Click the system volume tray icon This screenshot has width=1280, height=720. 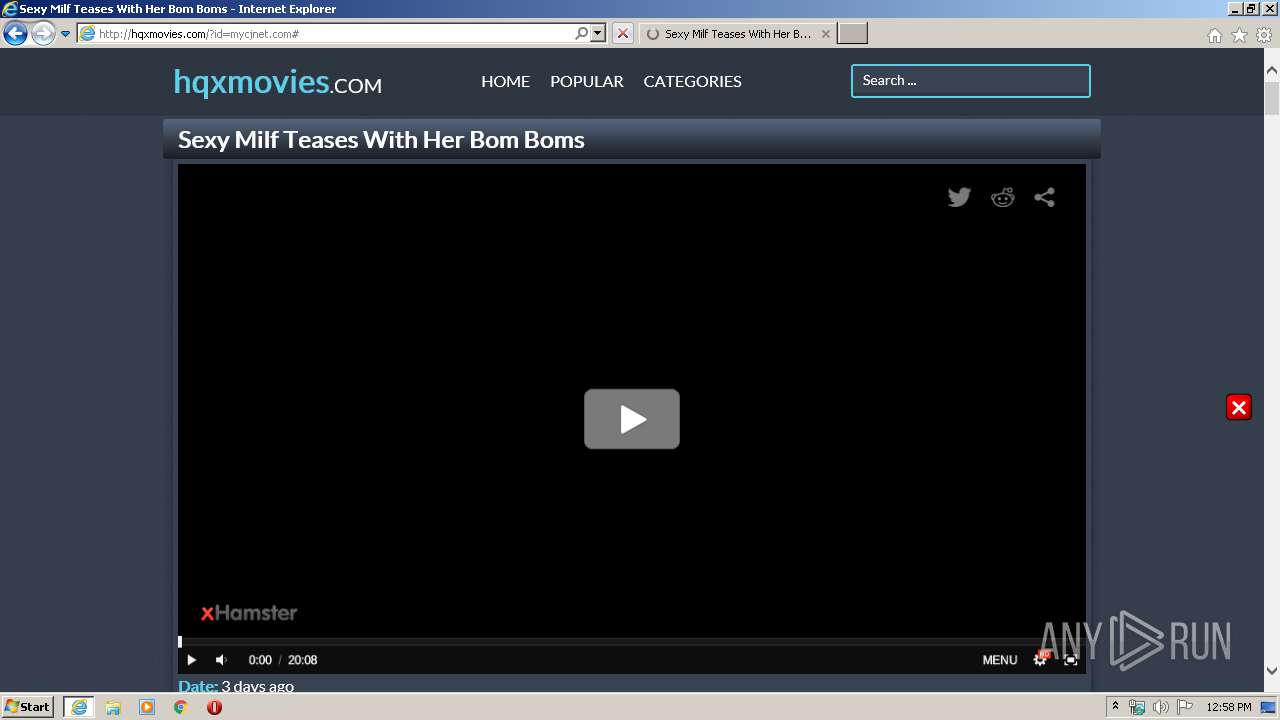pyautogui.click(x=1160, y=707)
